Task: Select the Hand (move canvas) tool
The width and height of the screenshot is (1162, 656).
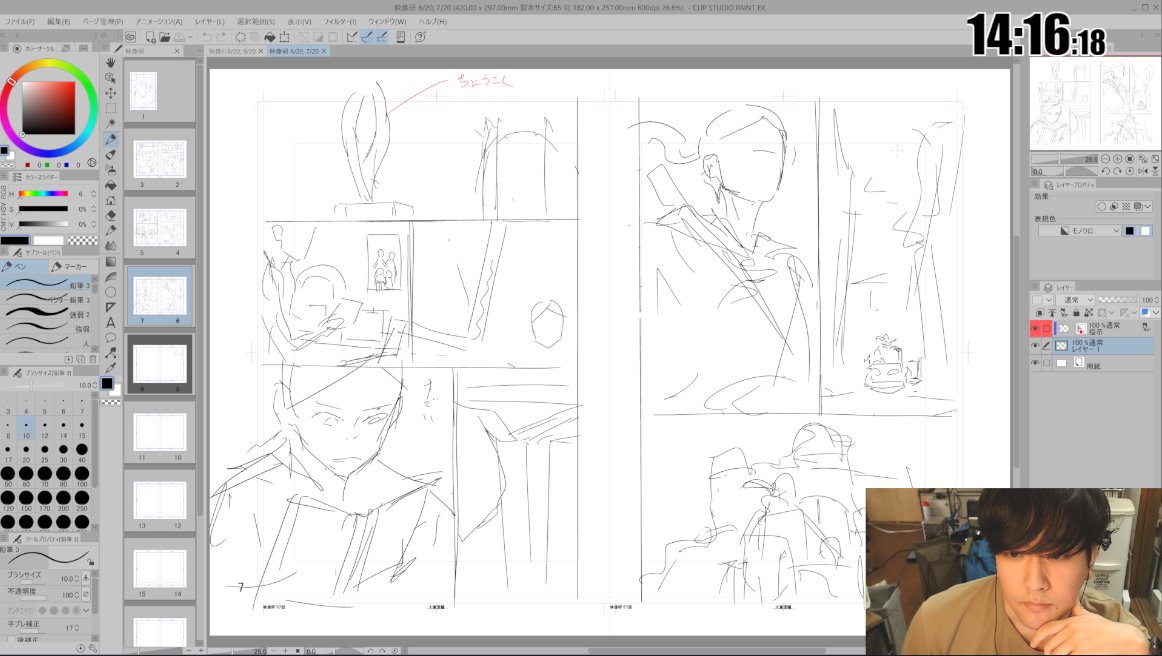Action: (110, 62)
